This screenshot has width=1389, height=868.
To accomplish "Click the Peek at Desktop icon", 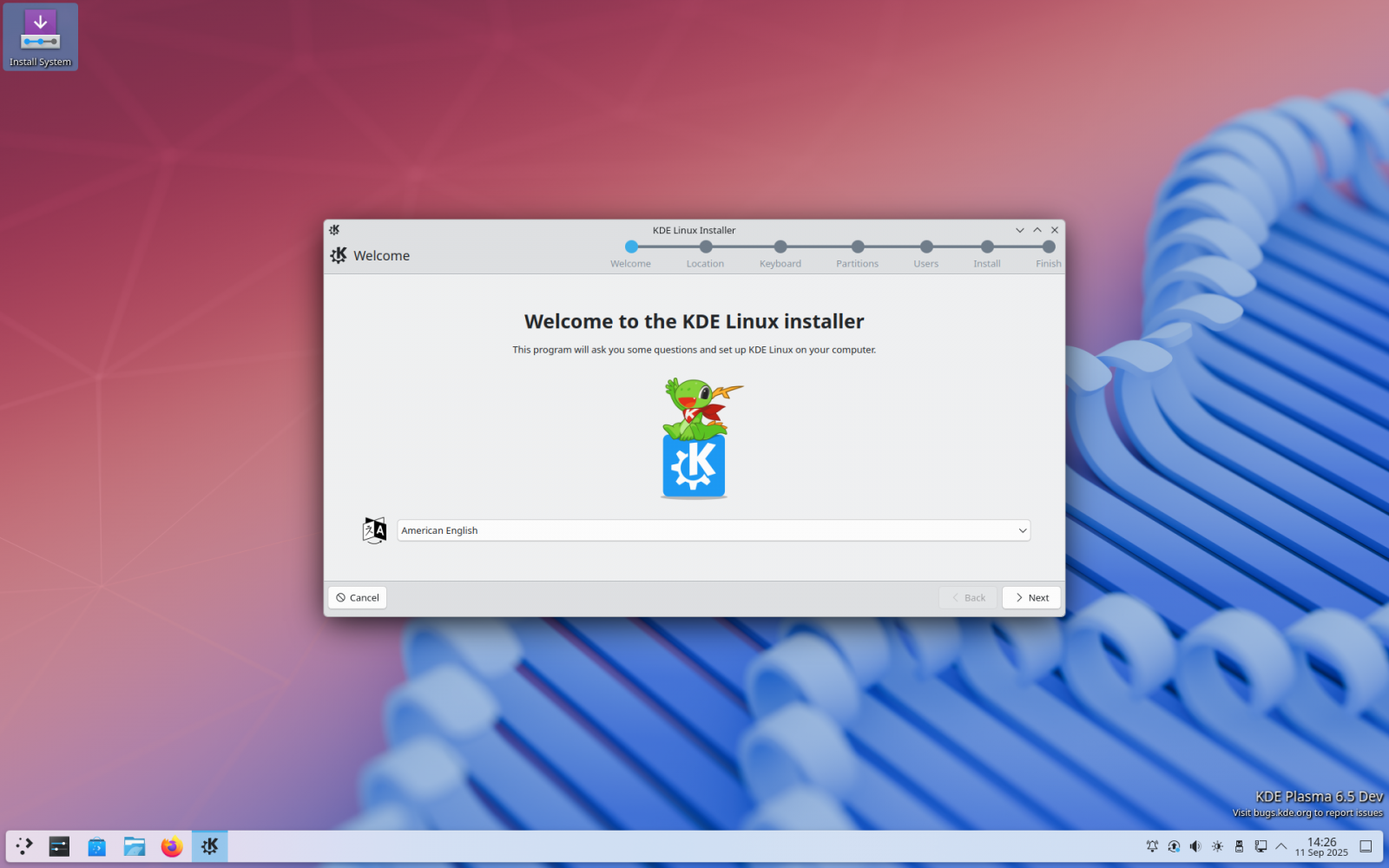I will [x=1366, y=846].
